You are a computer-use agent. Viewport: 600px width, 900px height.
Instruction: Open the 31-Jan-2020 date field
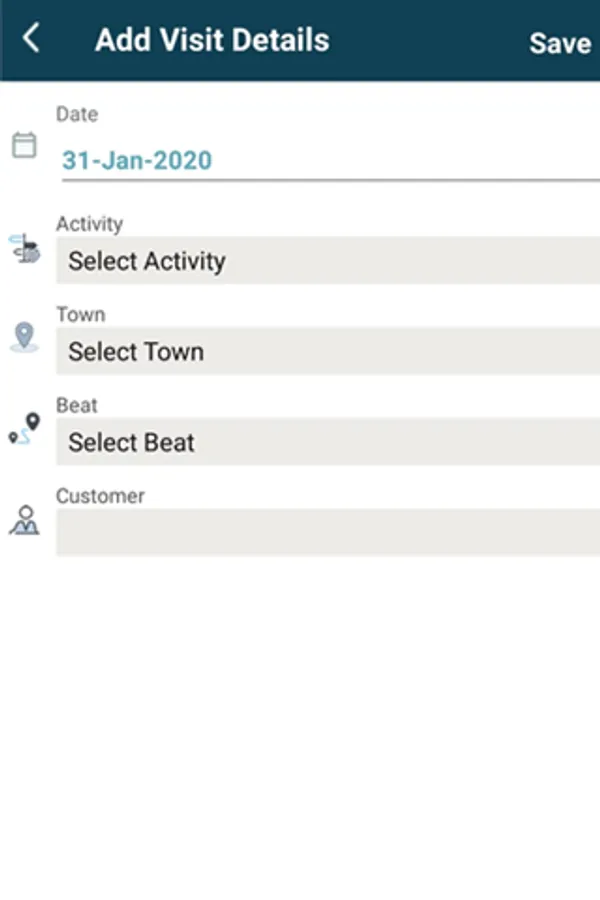point(137,160)
